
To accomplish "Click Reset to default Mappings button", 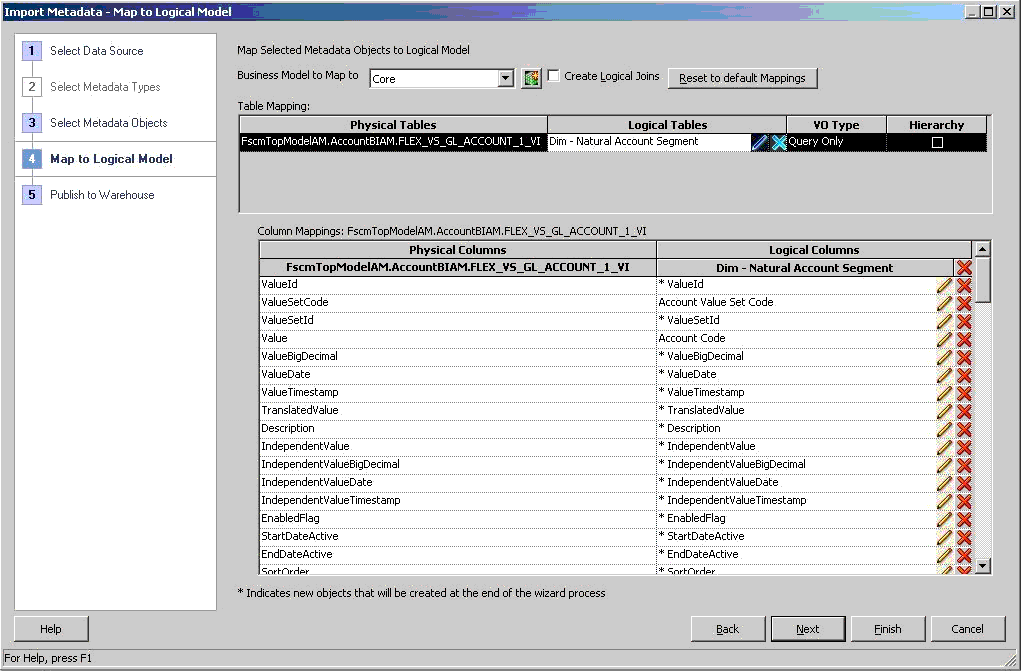I will tap(742, 78).
